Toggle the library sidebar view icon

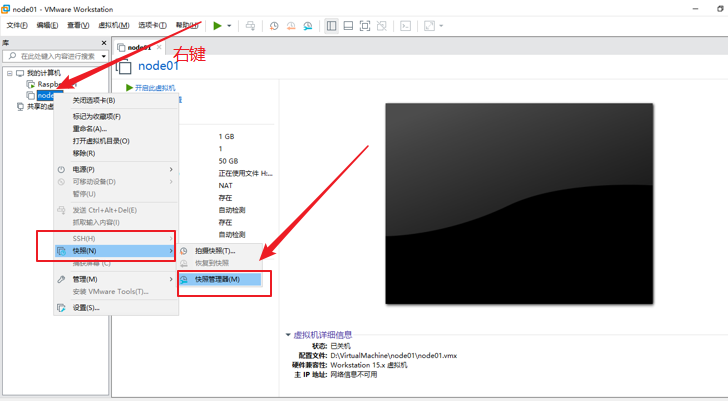click(x=332, y=26)
